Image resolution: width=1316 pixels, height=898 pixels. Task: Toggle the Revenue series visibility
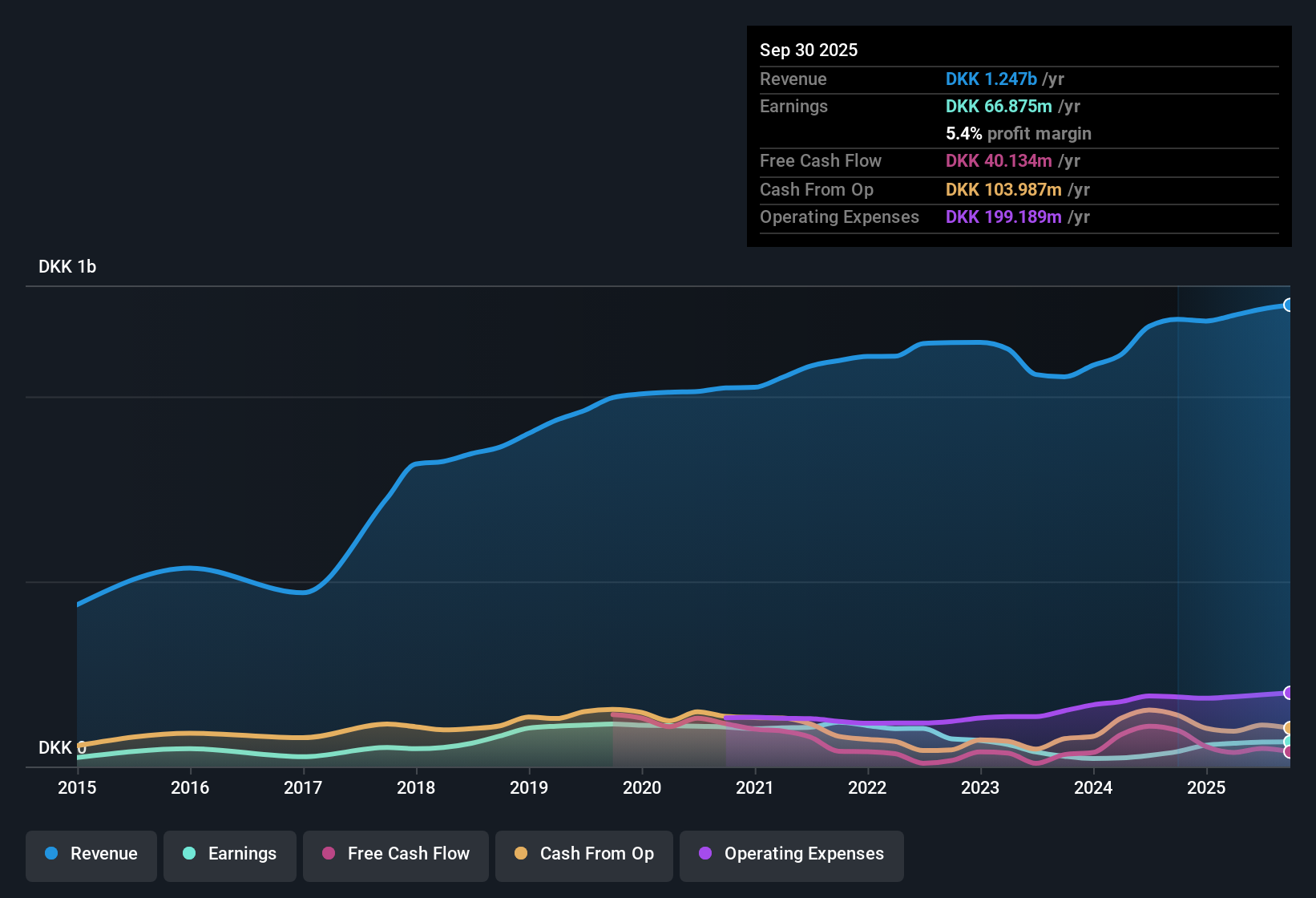tap(91, 854)
